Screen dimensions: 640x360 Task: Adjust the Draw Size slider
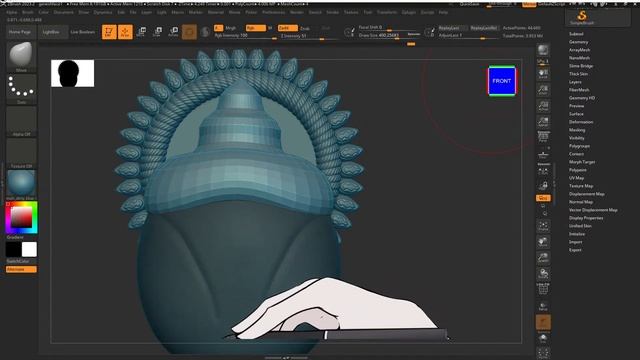click(x=389, y=36)
